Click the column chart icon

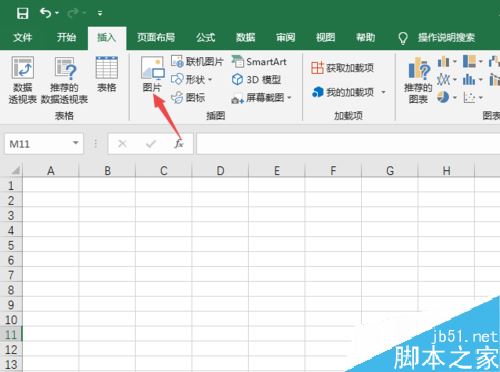[x=444, y=61]
